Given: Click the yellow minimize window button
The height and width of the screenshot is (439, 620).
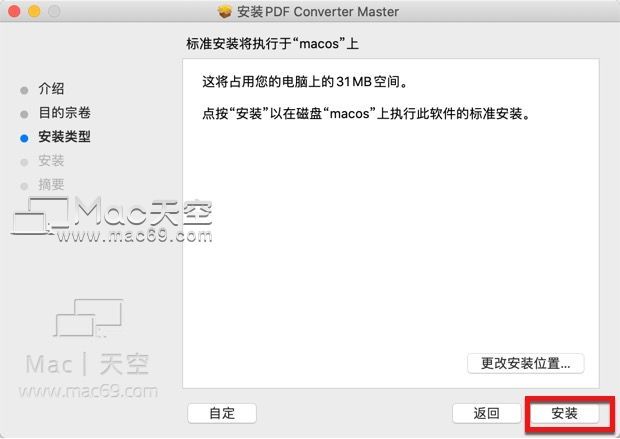Looking at the screenshot, I should (x=34, y=11).
